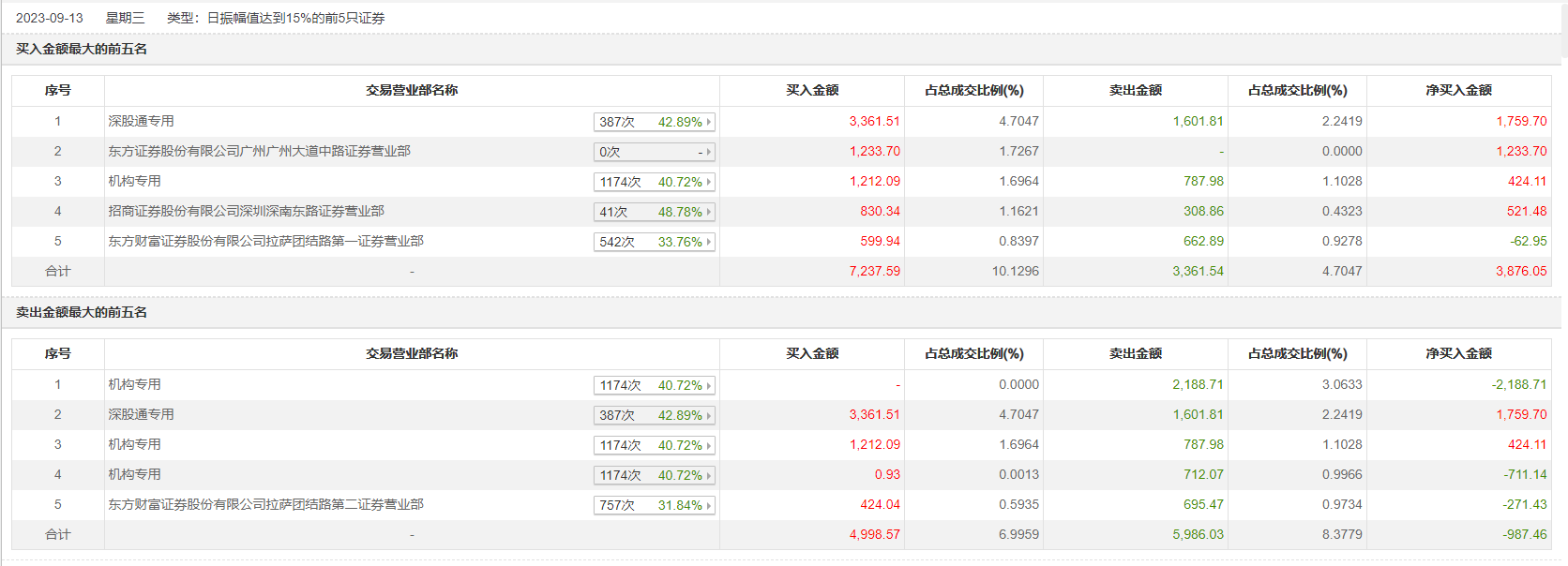Viewport: 1568px width, 566px height.
Task: Click 买入金额 column header in sell-side table
Action: click(812, 353)
